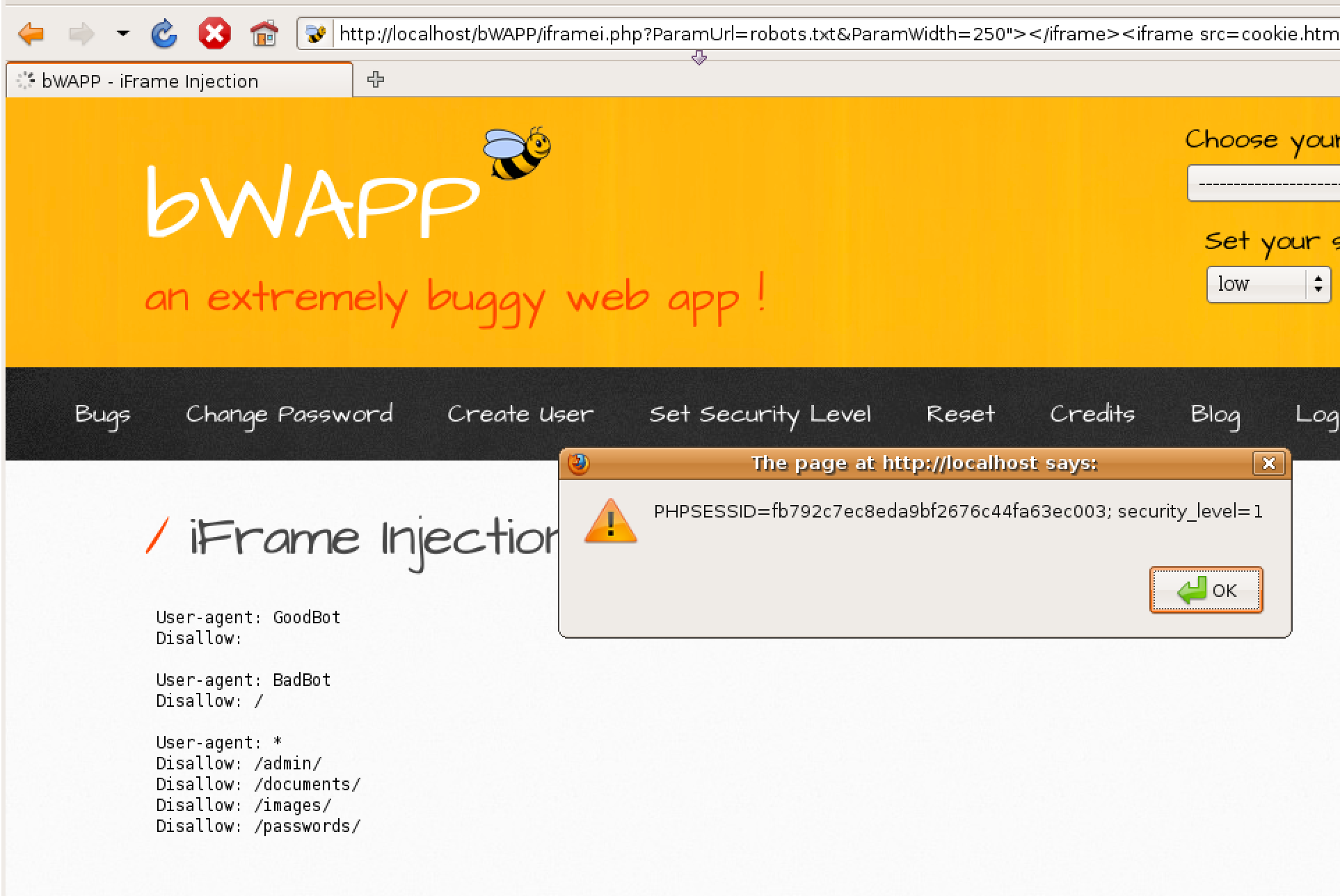Click the orange Back arrow button

(x=31, y=33)
